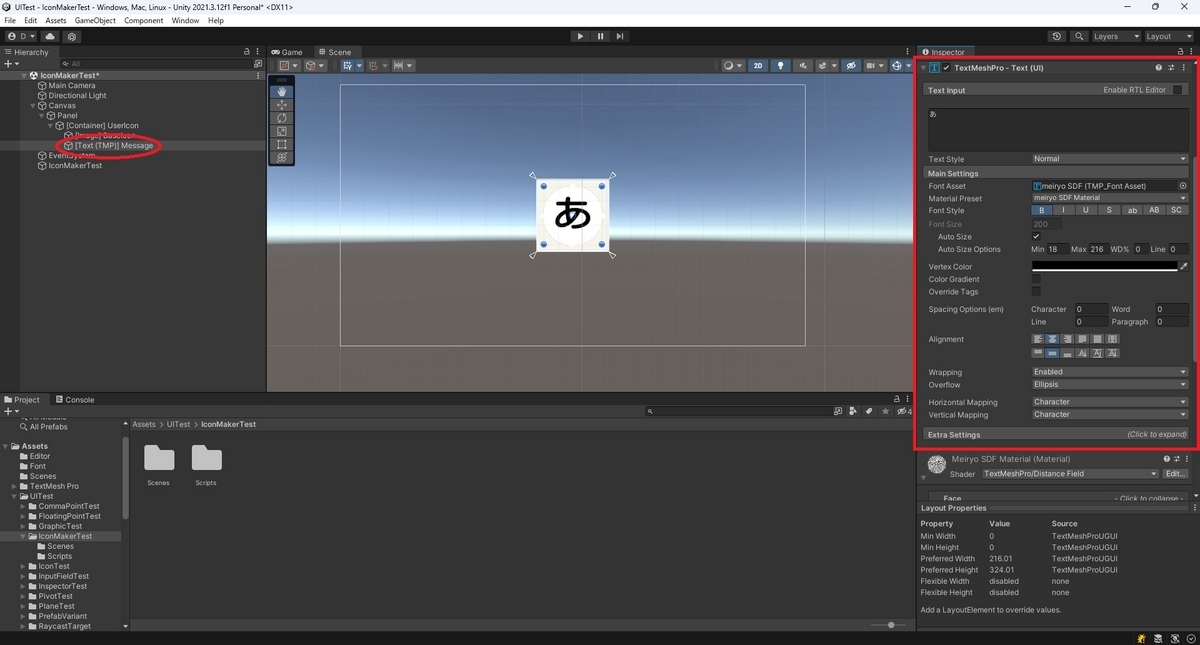Toggle Bold font style button
This screenshot has height=645, width=1200.
click(x=1042, y=211)
